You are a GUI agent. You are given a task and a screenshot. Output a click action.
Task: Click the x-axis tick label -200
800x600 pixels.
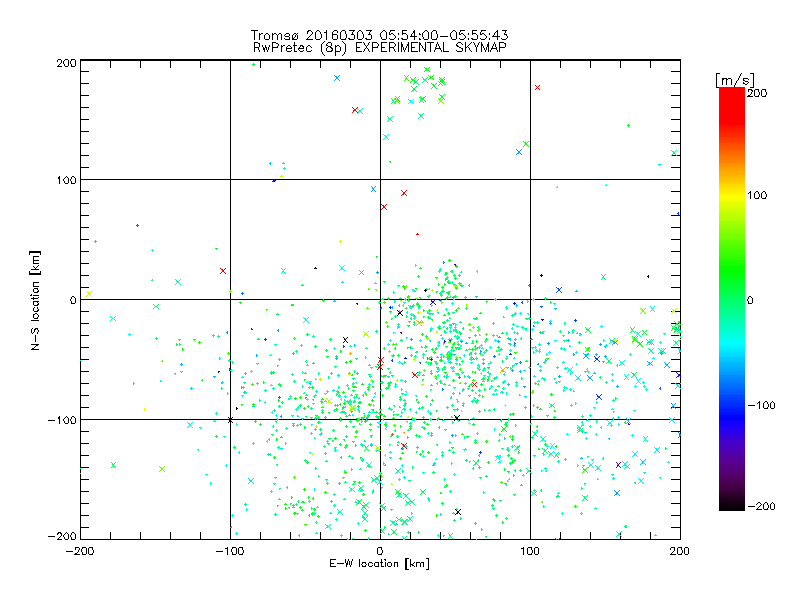(80, 551)
